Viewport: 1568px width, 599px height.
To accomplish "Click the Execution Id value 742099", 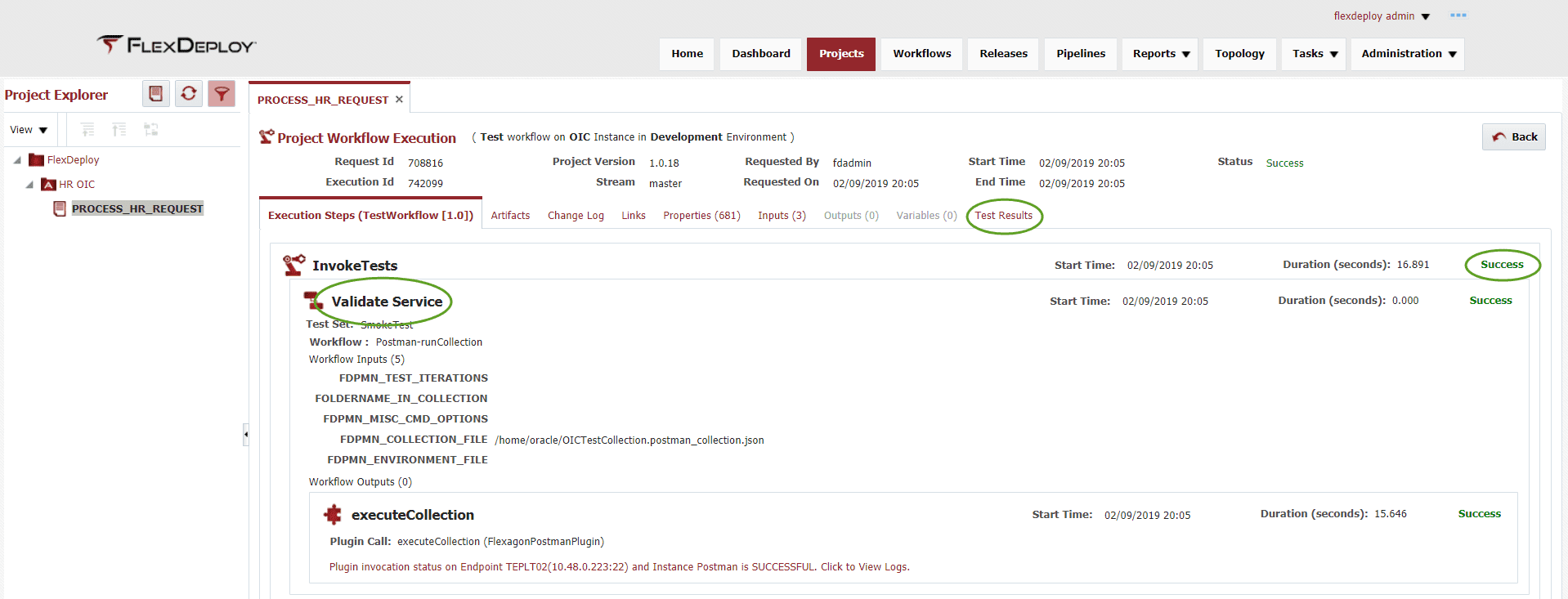I will 425,184.
